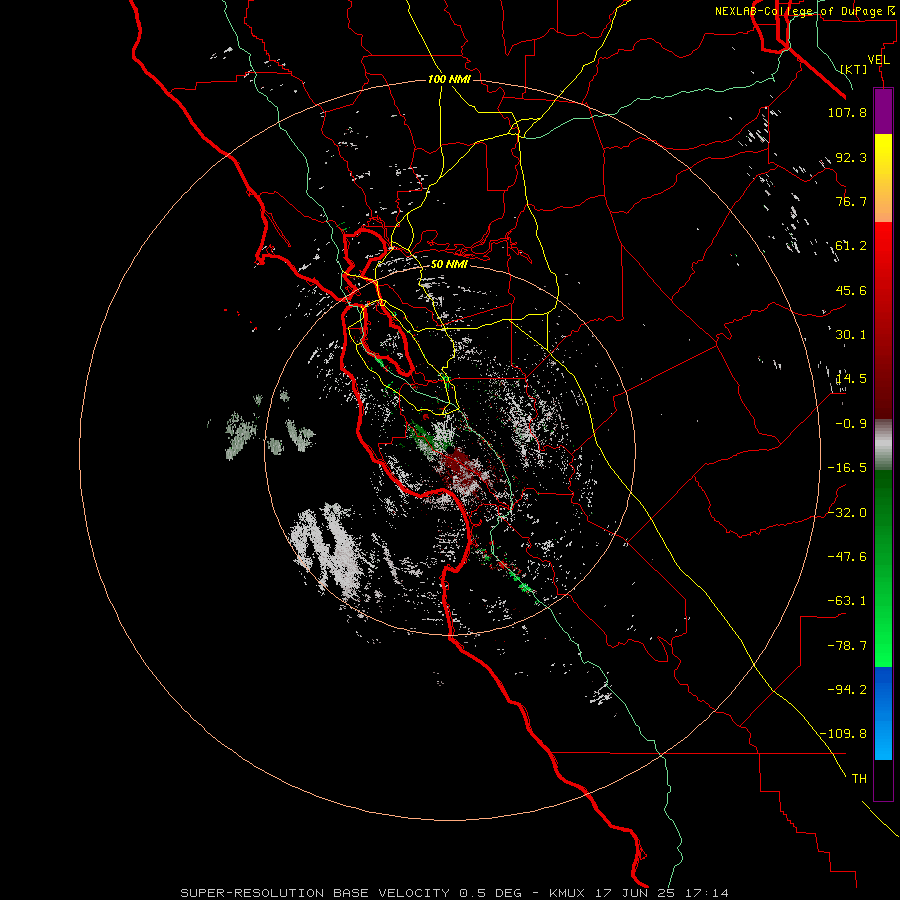
Task: Click the -109.8 velocity scale value
Action: coord(843,734)
